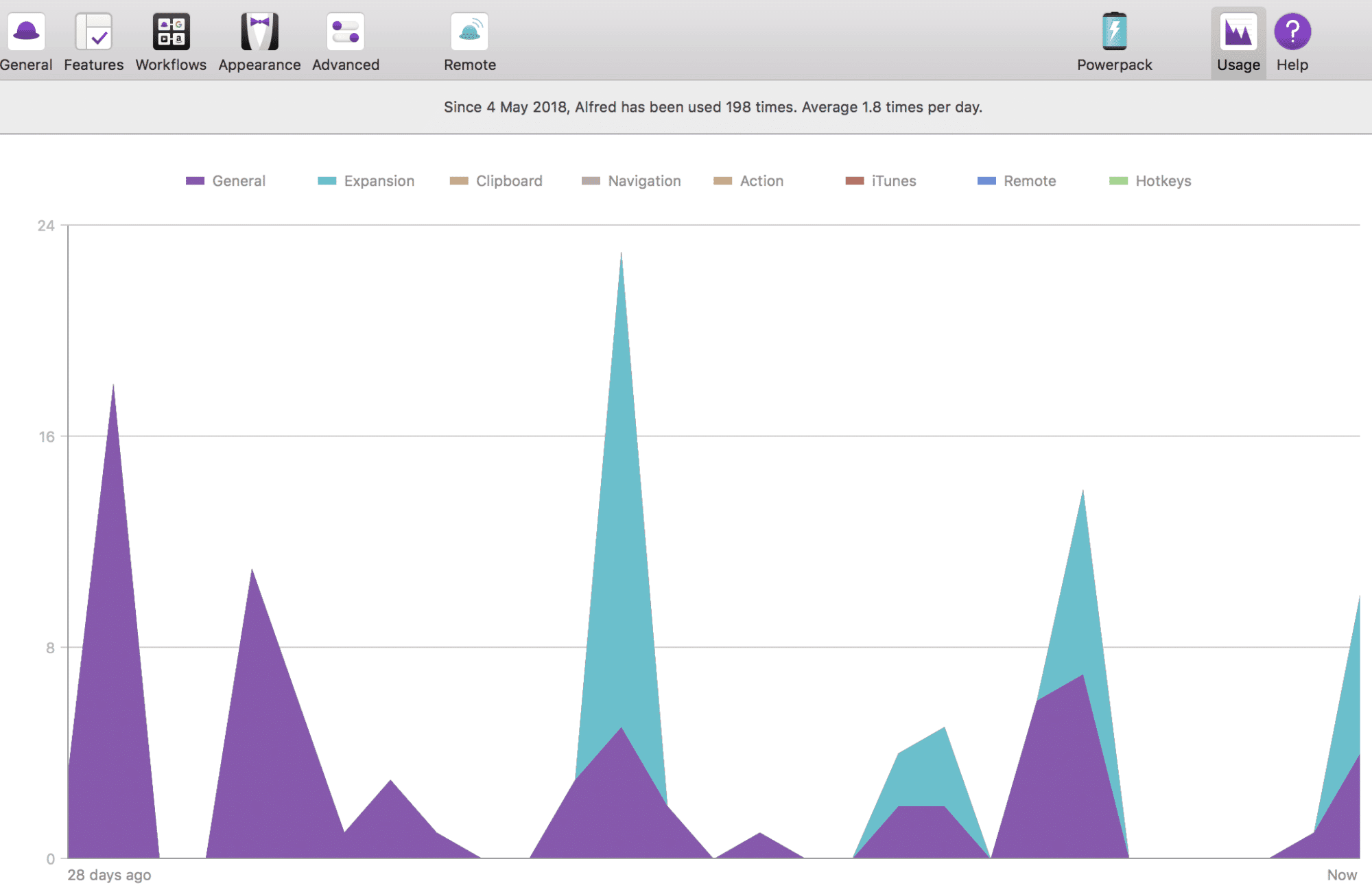Click the Clipboard legend label
Screen dimensions: 1372x892
(x=509, y=181)
